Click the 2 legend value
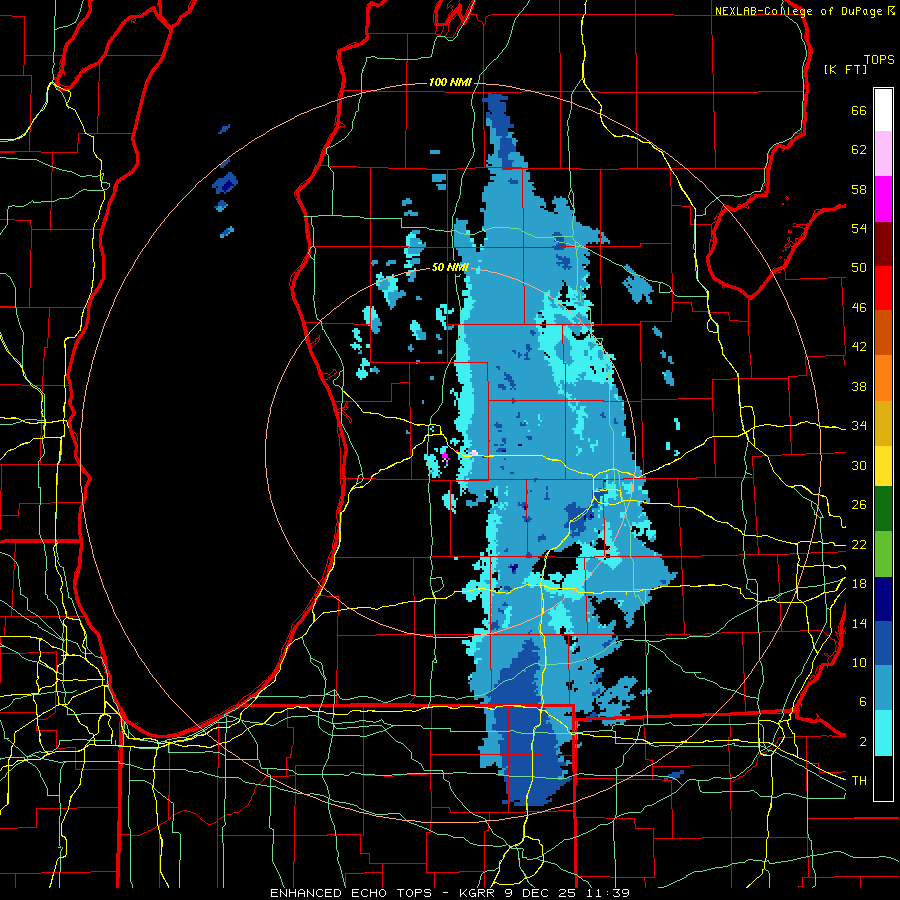The image size is (900, 900). pyautogui.click(x=862, y=742)
